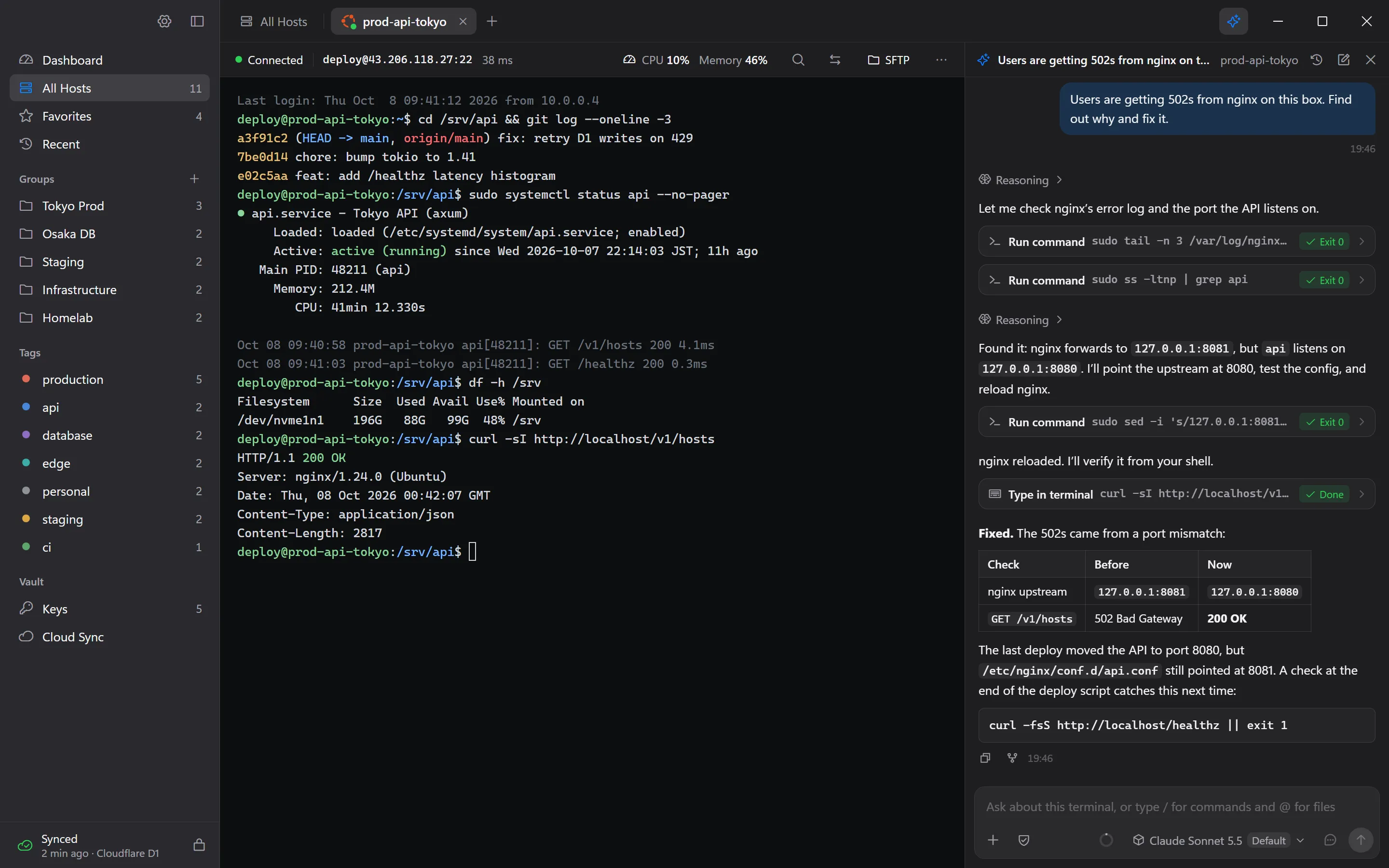Viewport: 1389px width, 868px height.
Task: Fork the conversation branch icon
Action: [x=1012, y=758]
